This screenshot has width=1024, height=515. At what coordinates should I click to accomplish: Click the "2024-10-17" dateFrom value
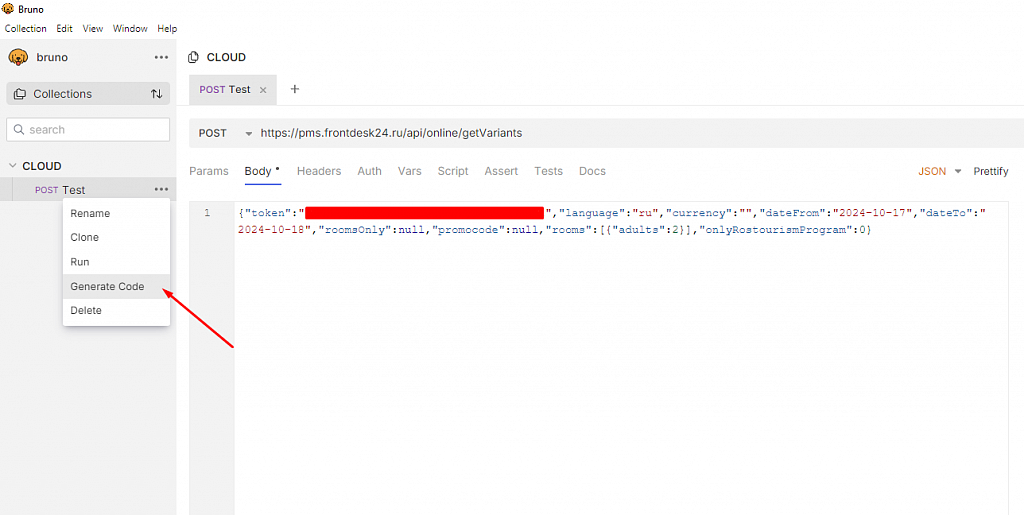(x=871, y=213)
